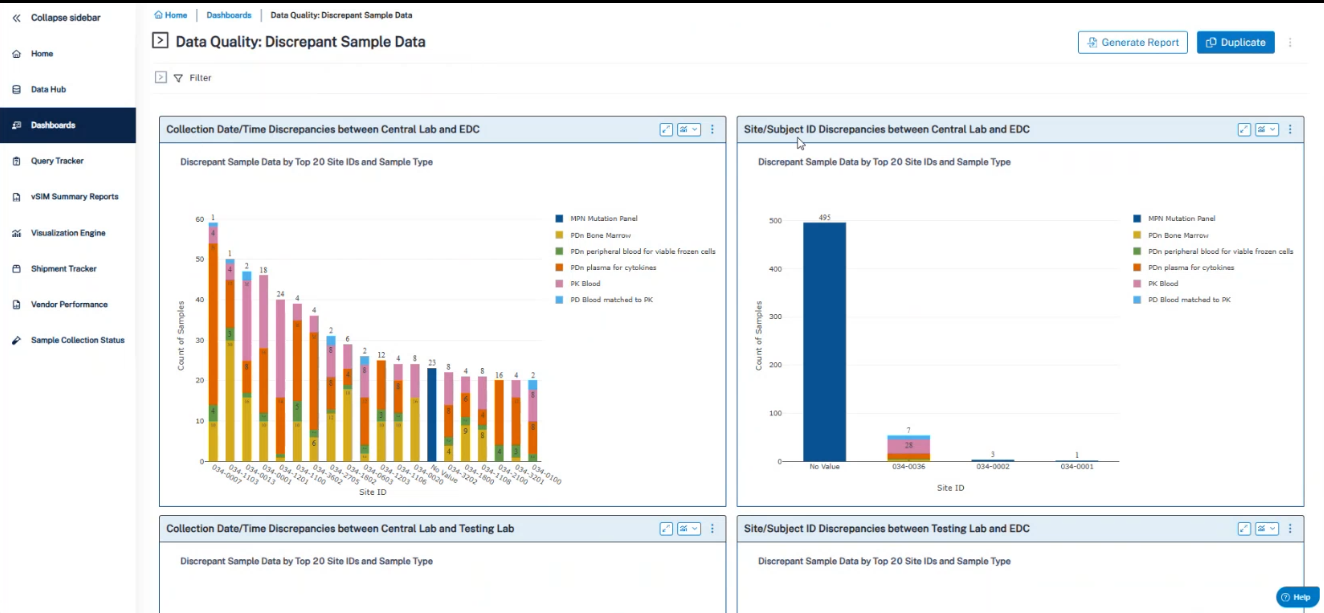
Task: Expand the Filter section arrow
Action: click(x=161, y=77)
